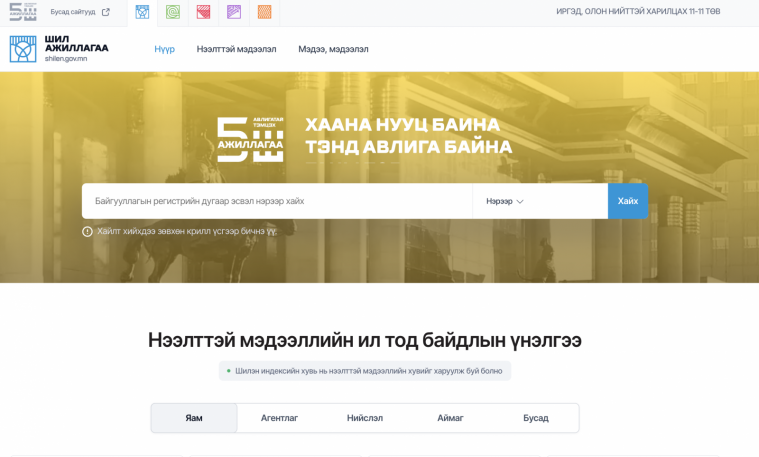
Task: Go to the Нүүр menu item
Action: pyautogui.click(x=165, y=49)
